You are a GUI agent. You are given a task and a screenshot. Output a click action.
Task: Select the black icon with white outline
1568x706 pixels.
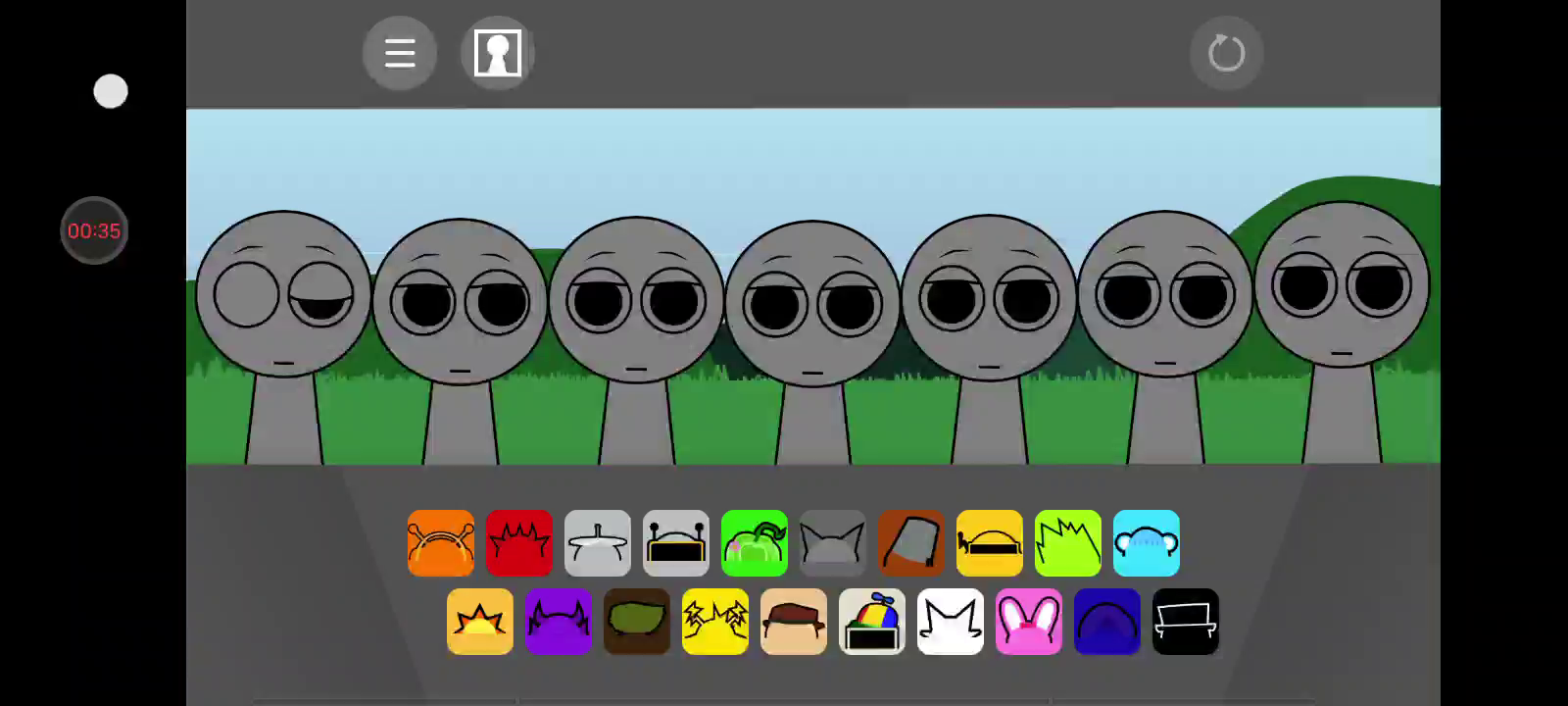coord(1186,622)
